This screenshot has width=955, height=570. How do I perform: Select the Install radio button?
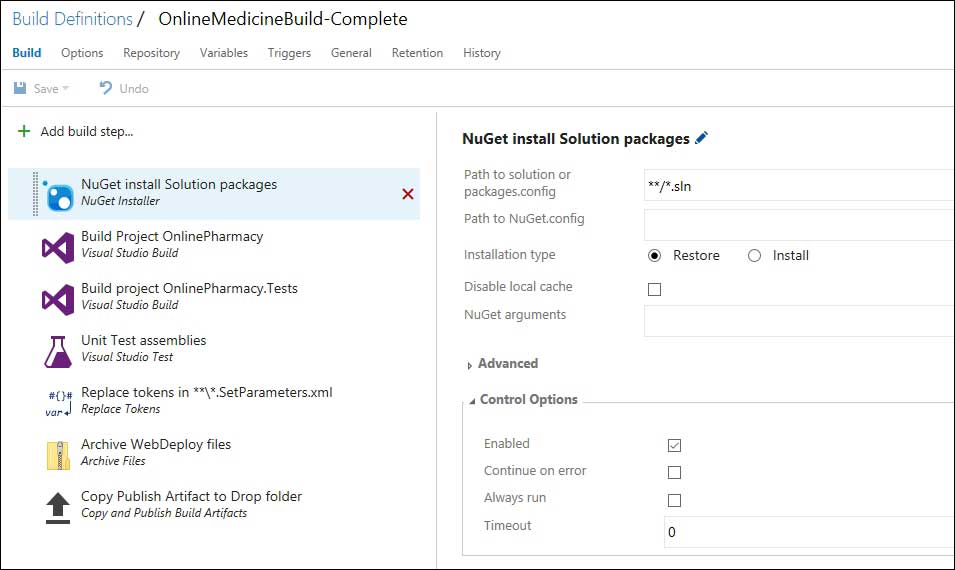click(755, 255)
